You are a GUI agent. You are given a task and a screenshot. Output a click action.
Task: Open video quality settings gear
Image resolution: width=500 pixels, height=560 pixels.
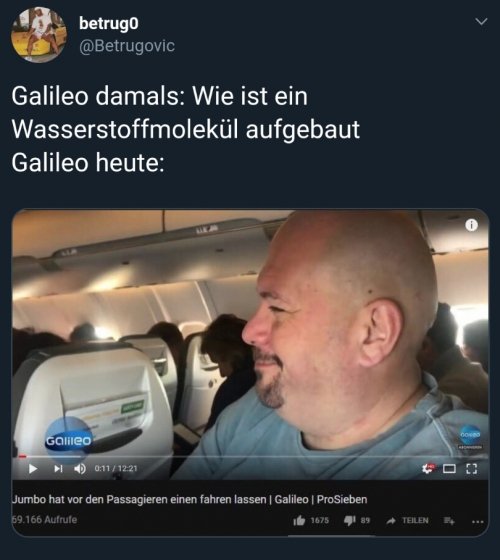click(x=428, y=468)
